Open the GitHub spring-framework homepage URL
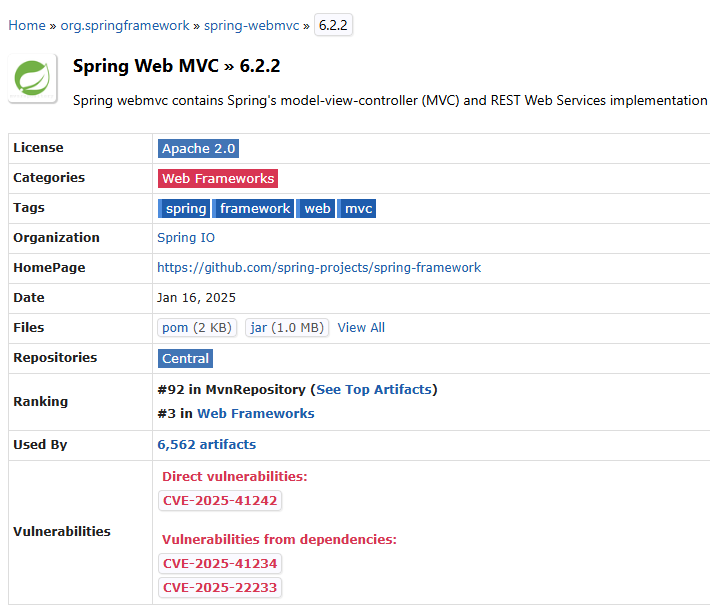Screen dimensions: 710x610 tap(319, 268)
